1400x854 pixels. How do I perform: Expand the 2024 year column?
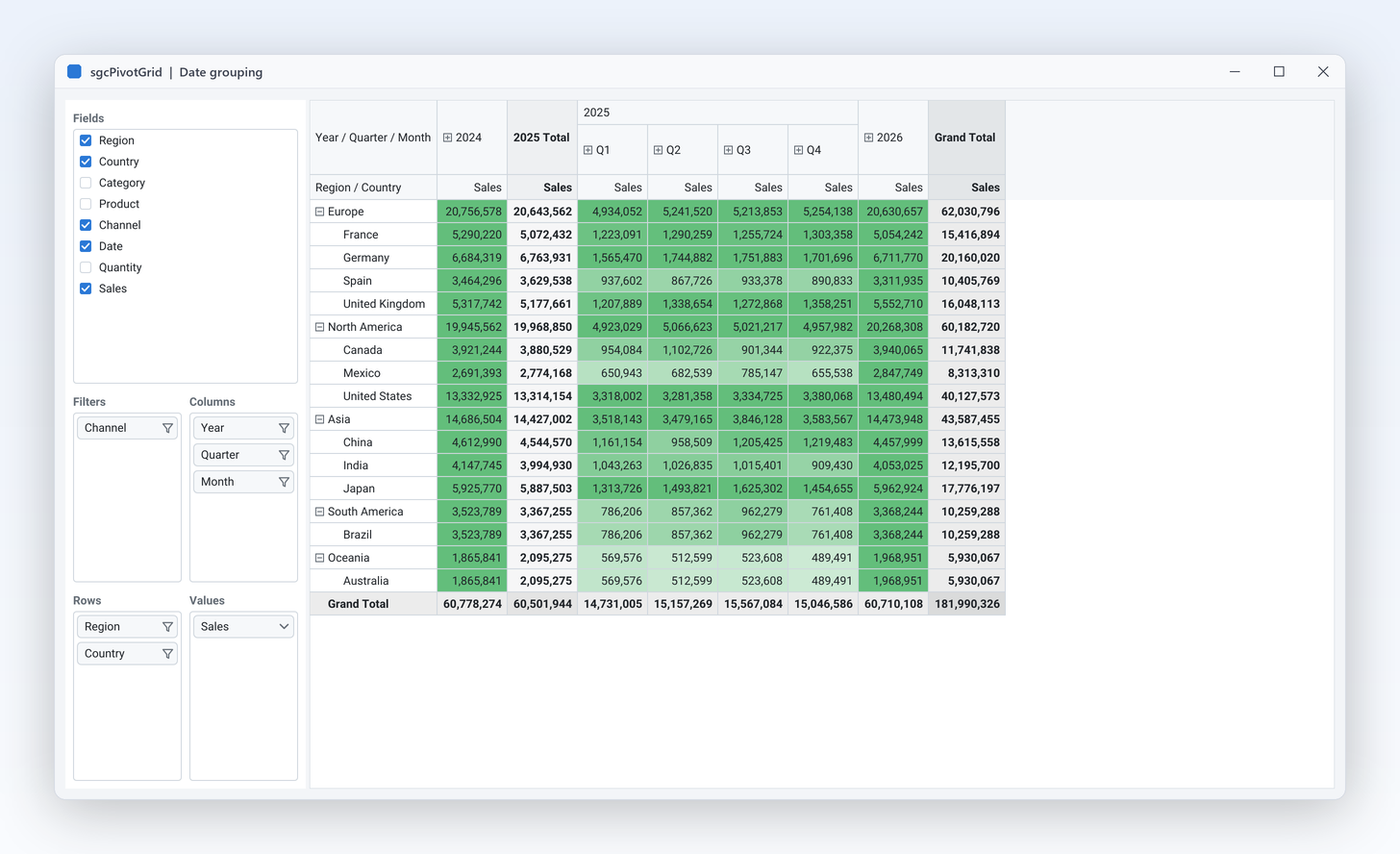(x=447, y=138)
